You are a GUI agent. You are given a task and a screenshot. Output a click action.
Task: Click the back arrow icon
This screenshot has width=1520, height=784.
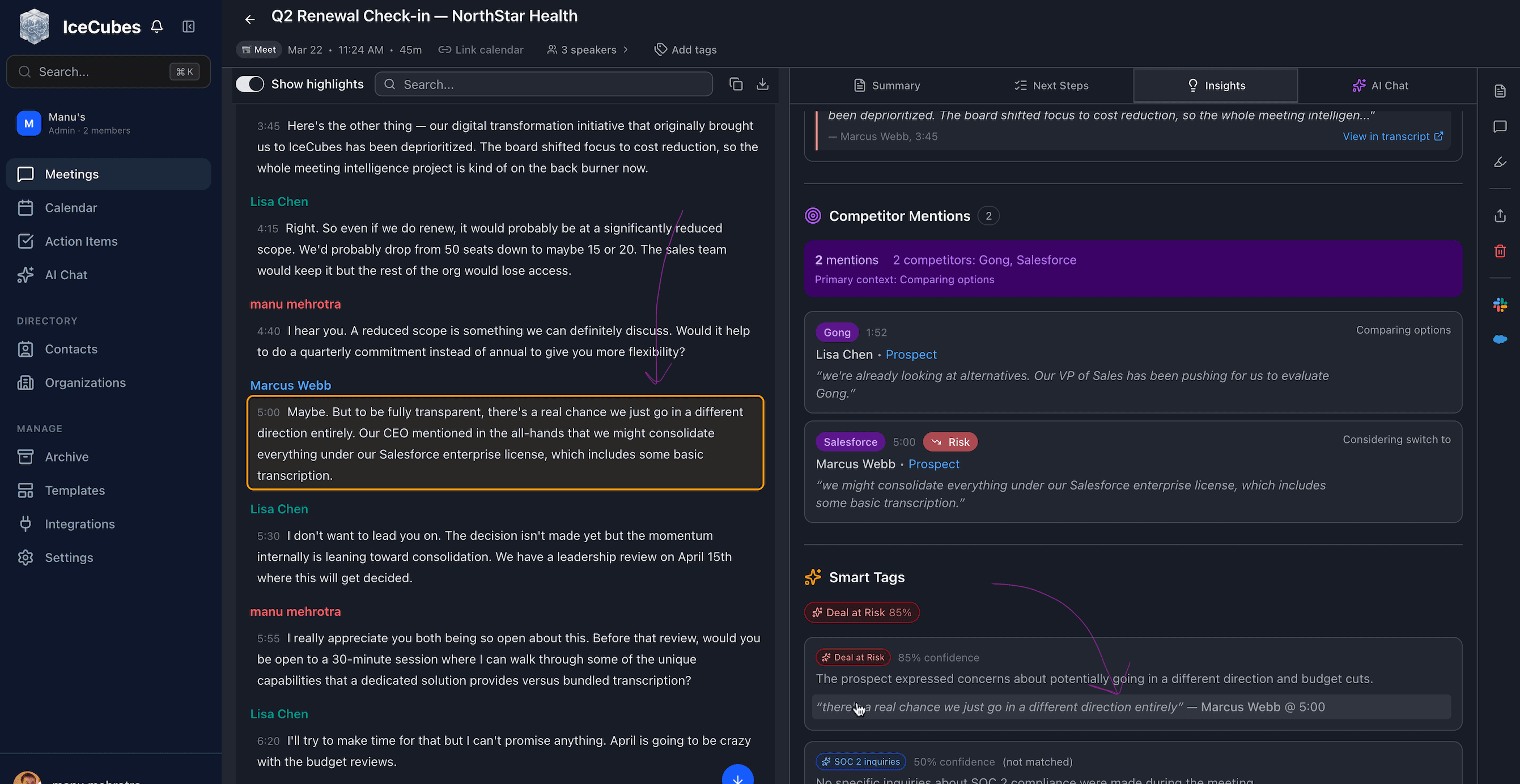pyautogui.click(x=249, y=19)
